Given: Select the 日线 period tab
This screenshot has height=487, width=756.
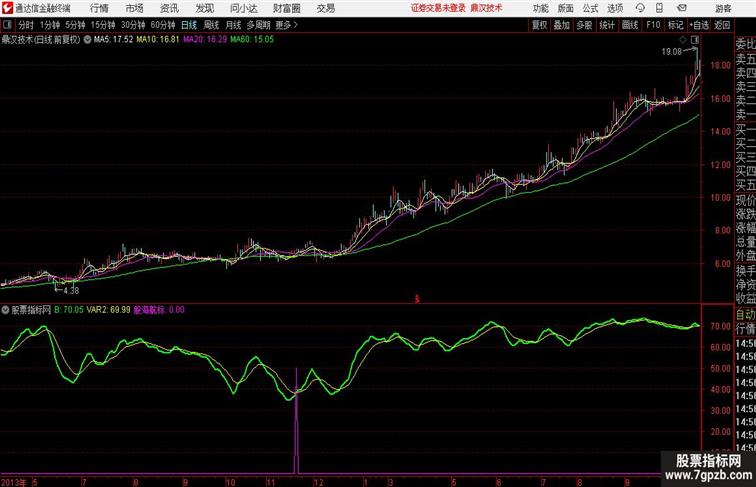Looking at the screenshot, I should tap(189, 25).
